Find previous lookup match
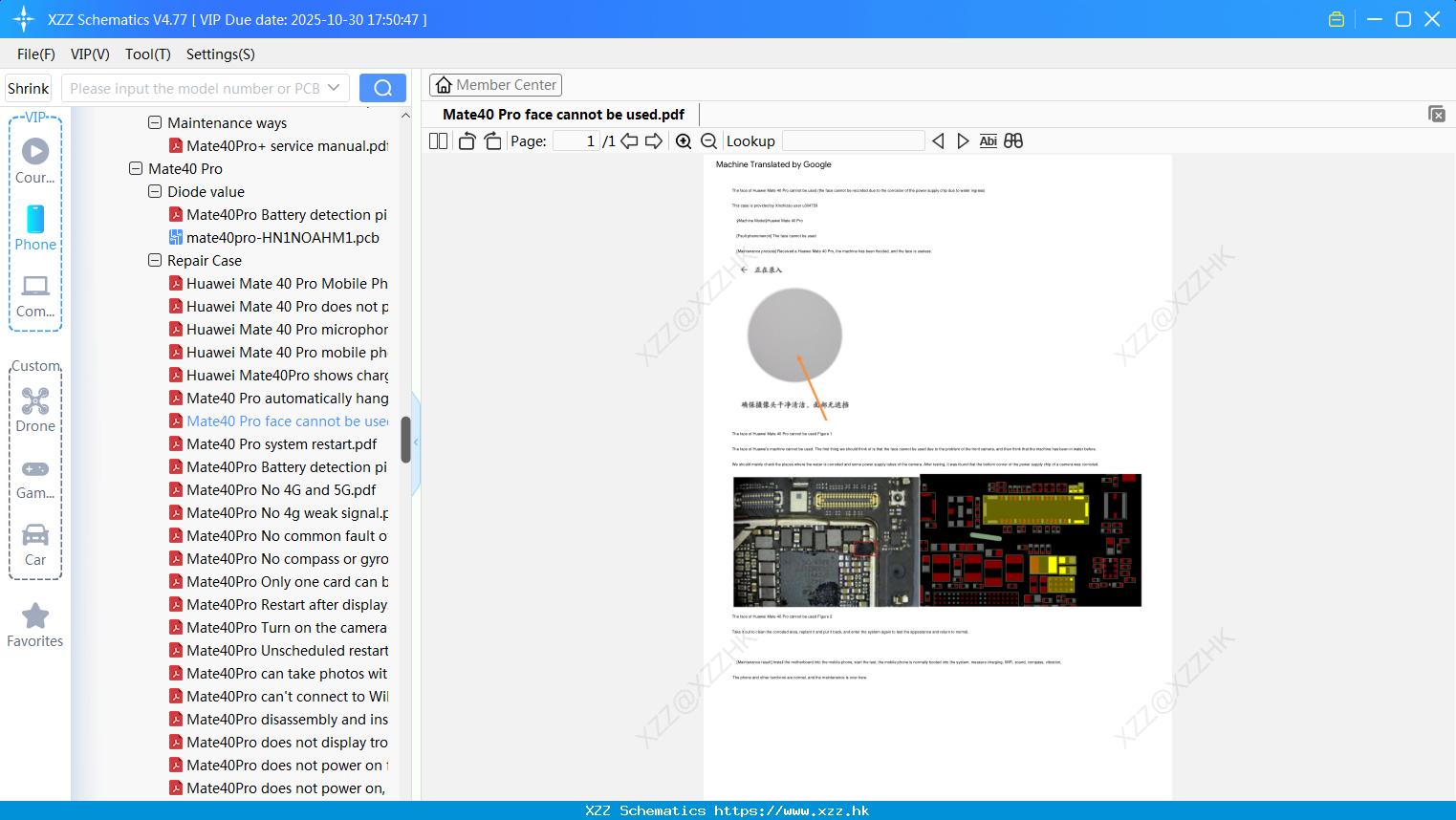 click(938, 141)
